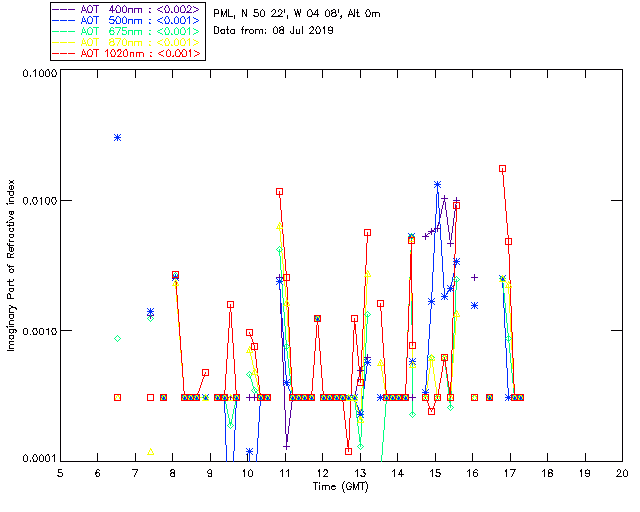Select the blue asterisk peak near 15 GMT
Image resolution: width=640 pixels, height=512 pixels.
click(x=438, y=185)
